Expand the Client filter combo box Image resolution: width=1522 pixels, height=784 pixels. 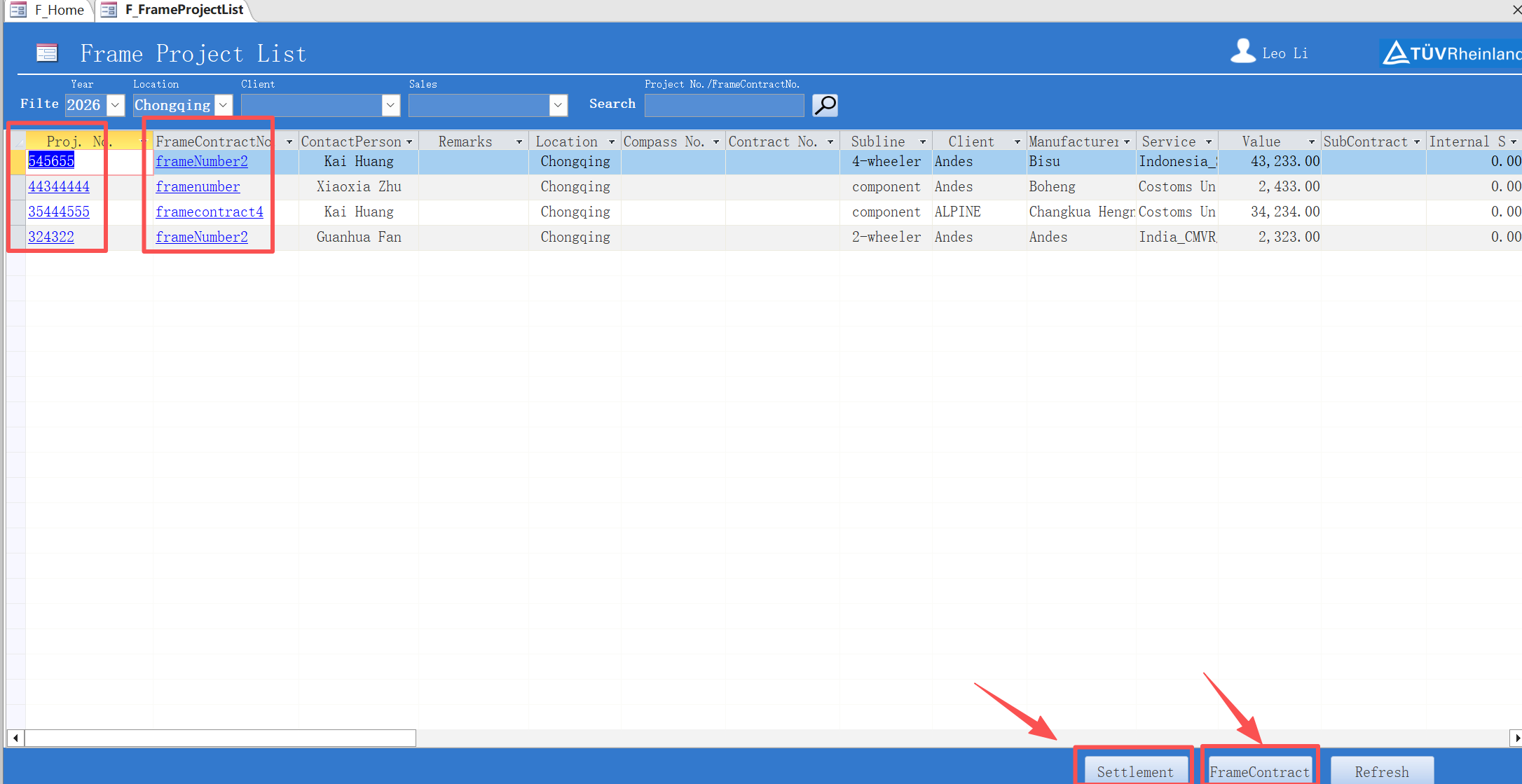[x=390, y=105]
